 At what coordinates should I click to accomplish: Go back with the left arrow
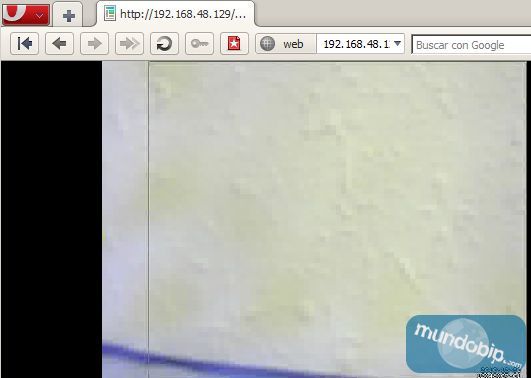point(59,43)
